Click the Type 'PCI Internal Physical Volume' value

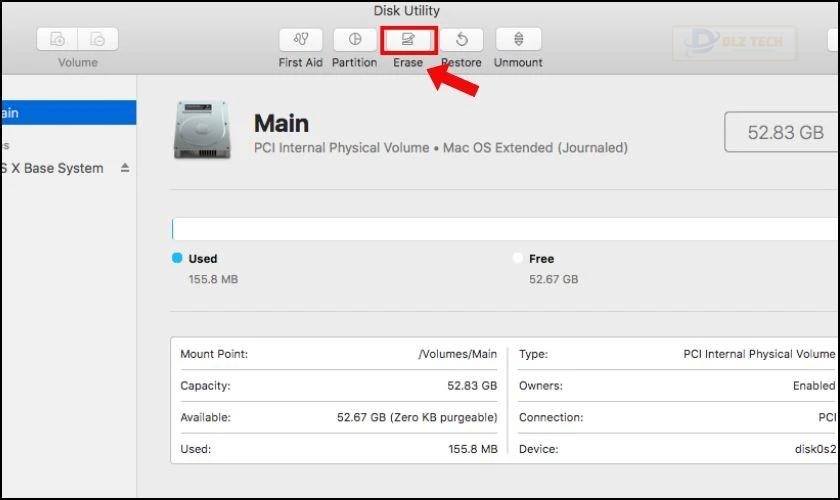click(759, 354)
